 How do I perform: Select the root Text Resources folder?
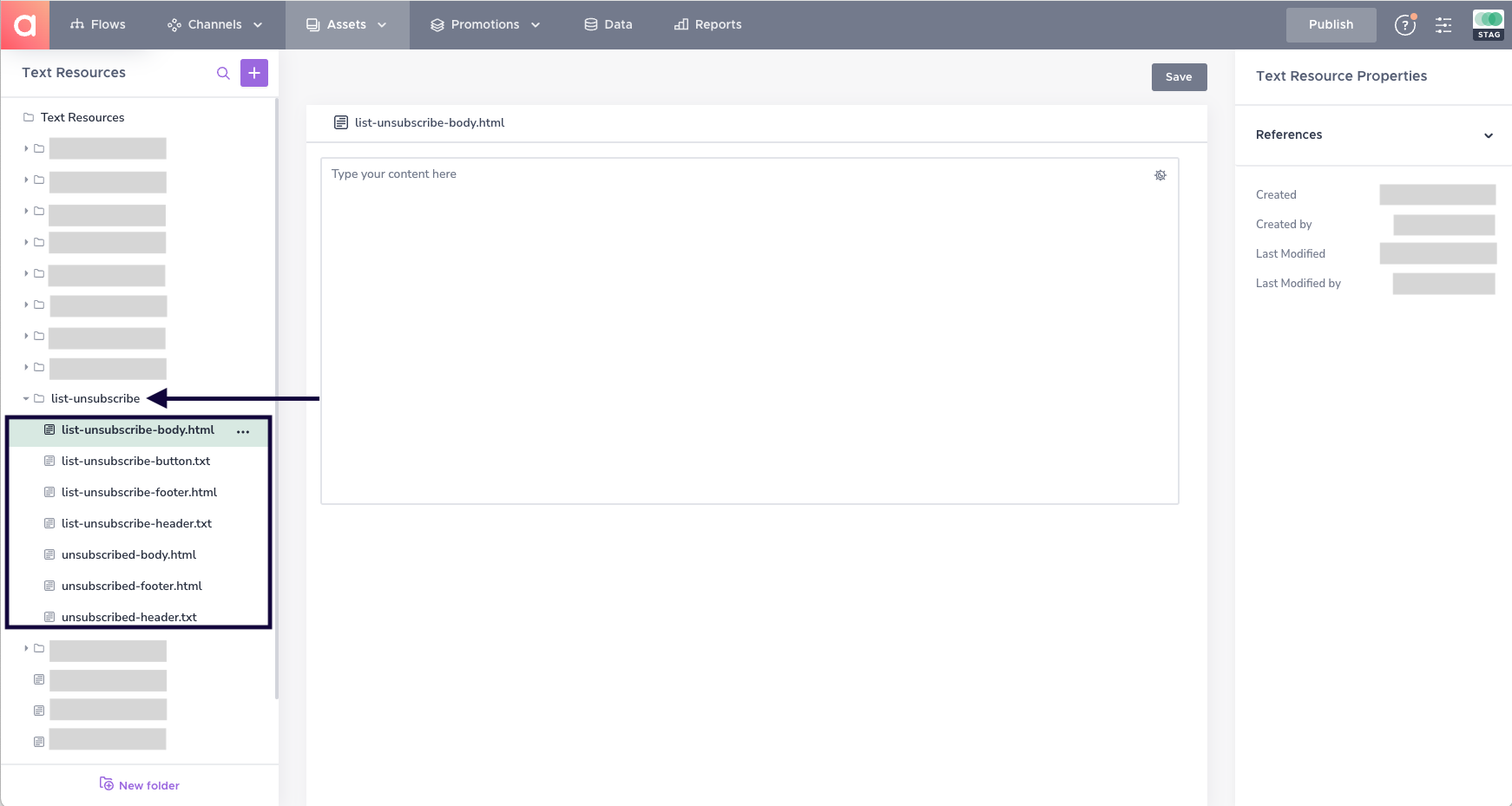[82, 117]
